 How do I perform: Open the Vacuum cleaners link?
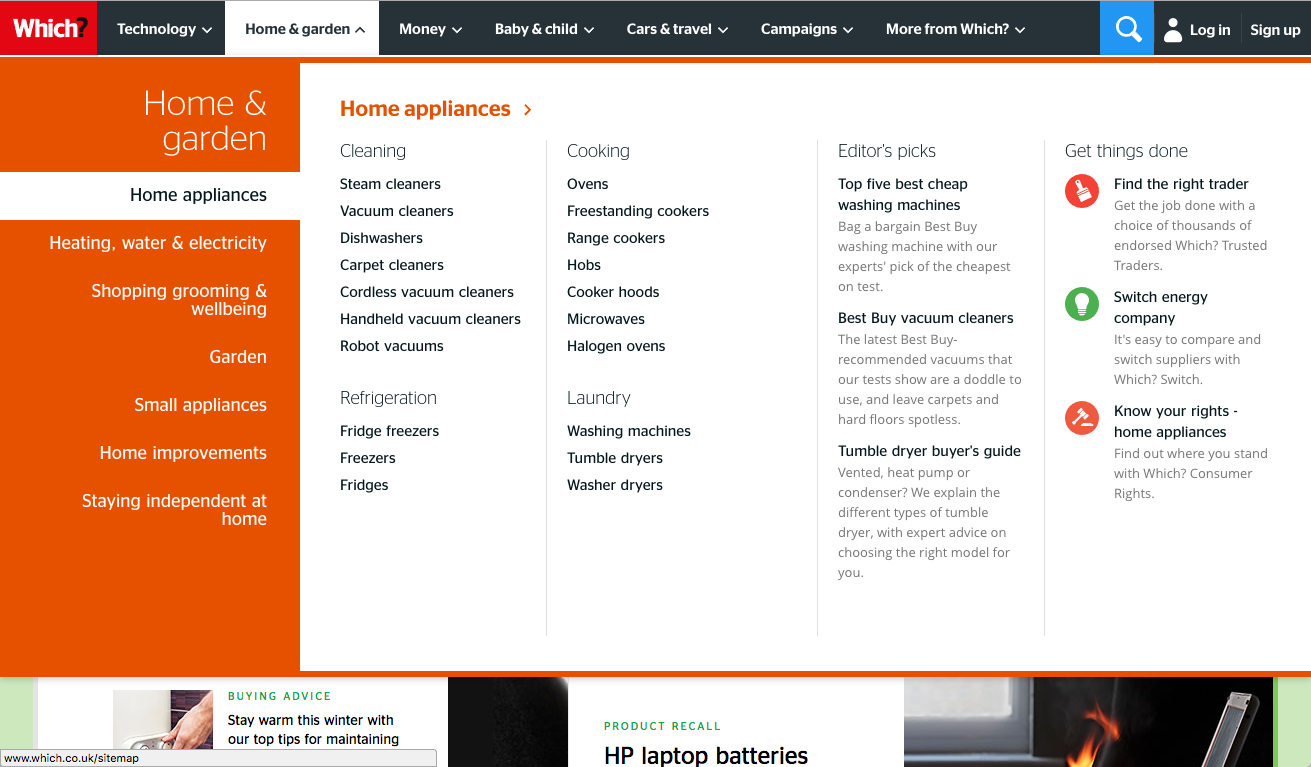pyautogui.click(x=397, y=211)
